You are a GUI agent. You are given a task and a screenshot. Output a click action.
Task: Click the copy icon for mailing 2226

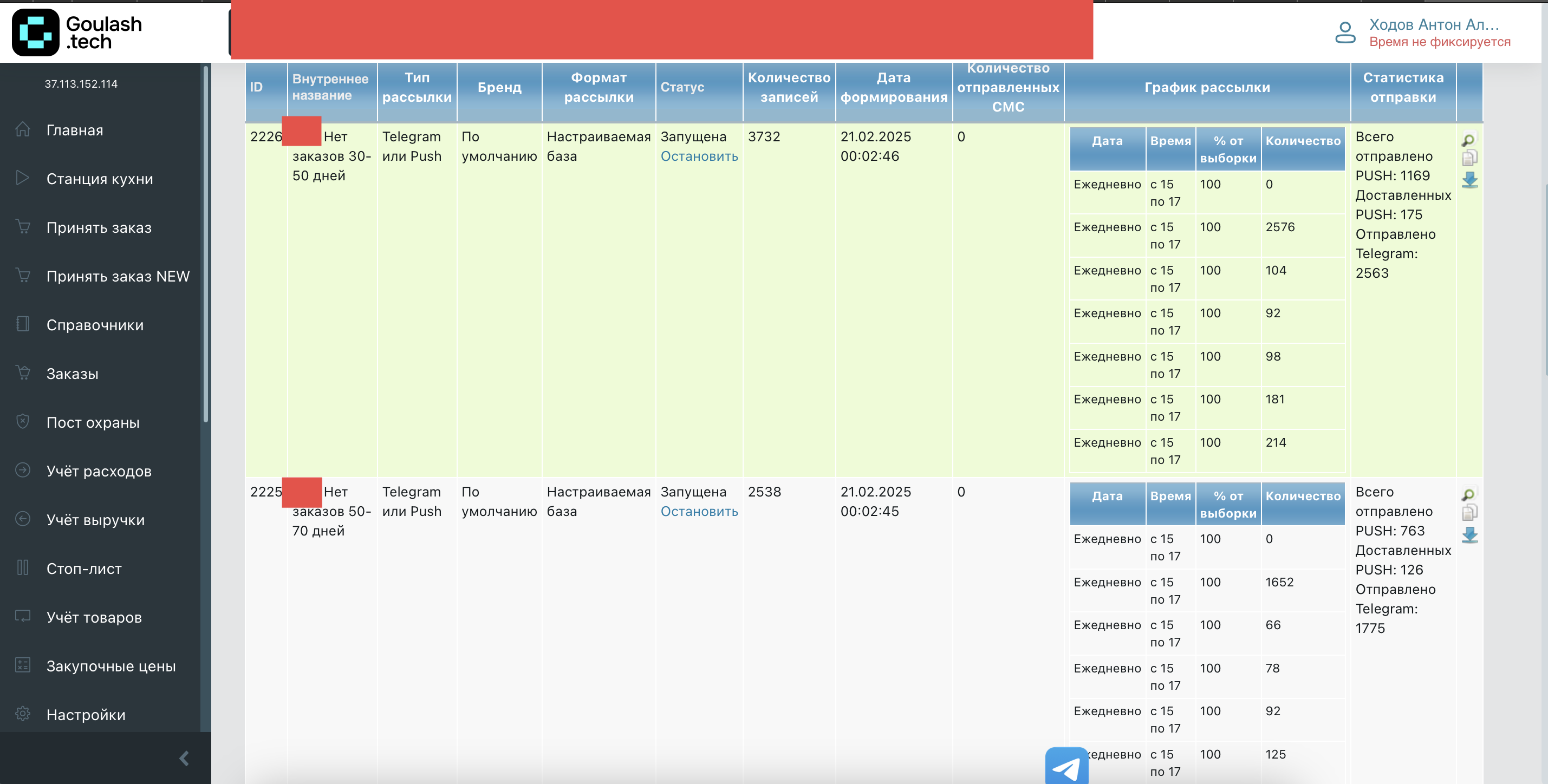click(1469, 158)
